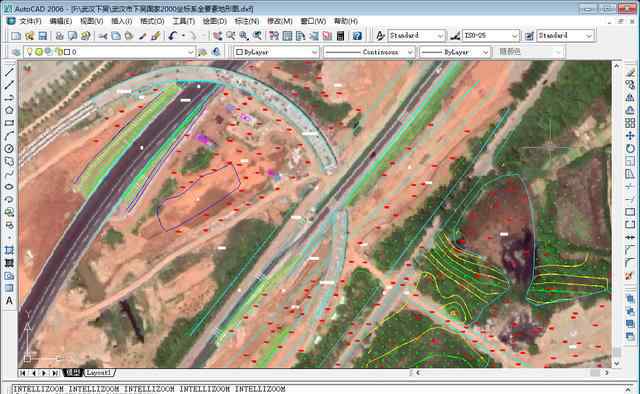Click the New drawing icon
This screenshot has width=640, height=394.
[16, 36]
